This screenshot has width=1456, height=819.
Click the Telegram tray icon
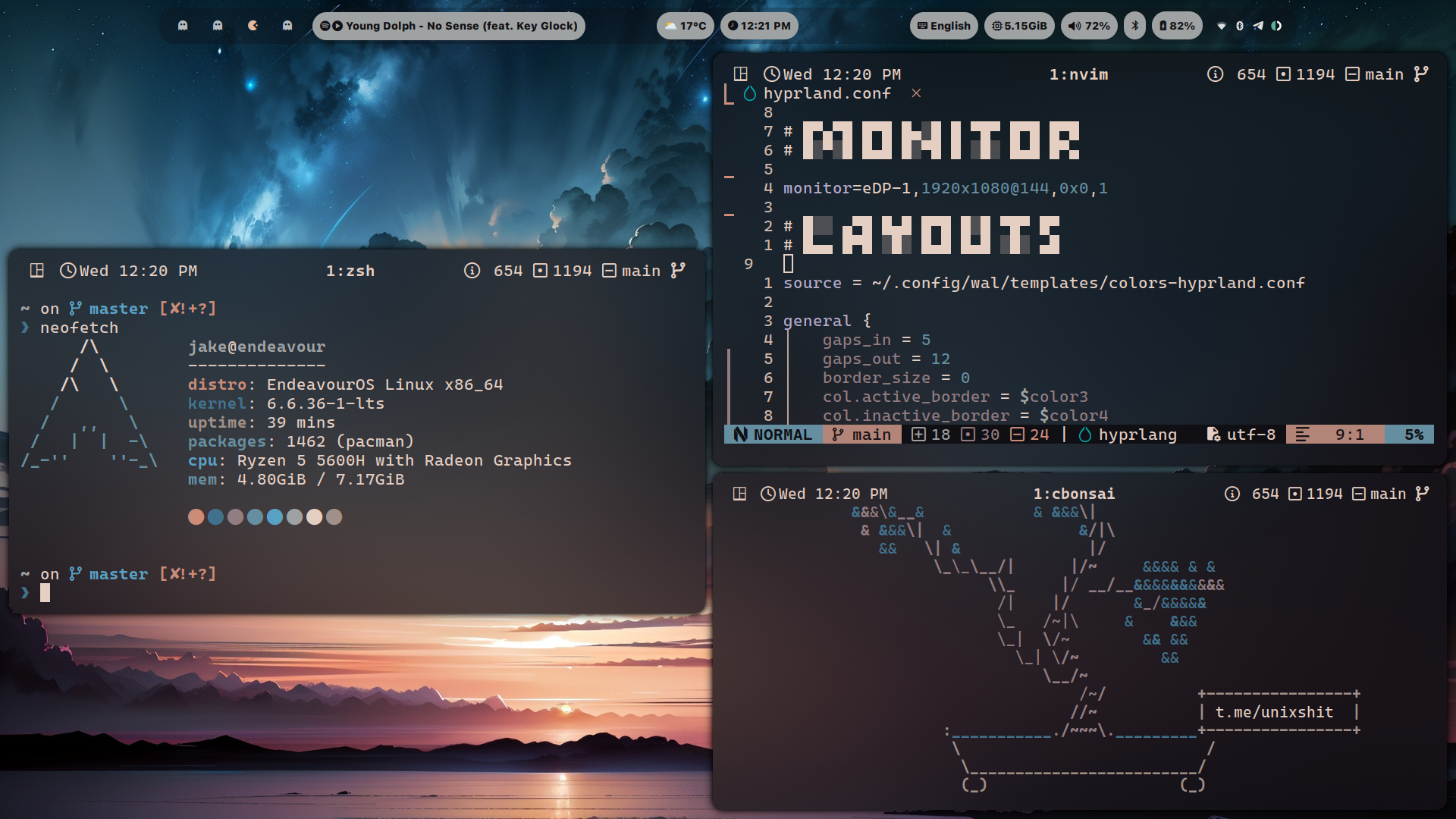1258,26
